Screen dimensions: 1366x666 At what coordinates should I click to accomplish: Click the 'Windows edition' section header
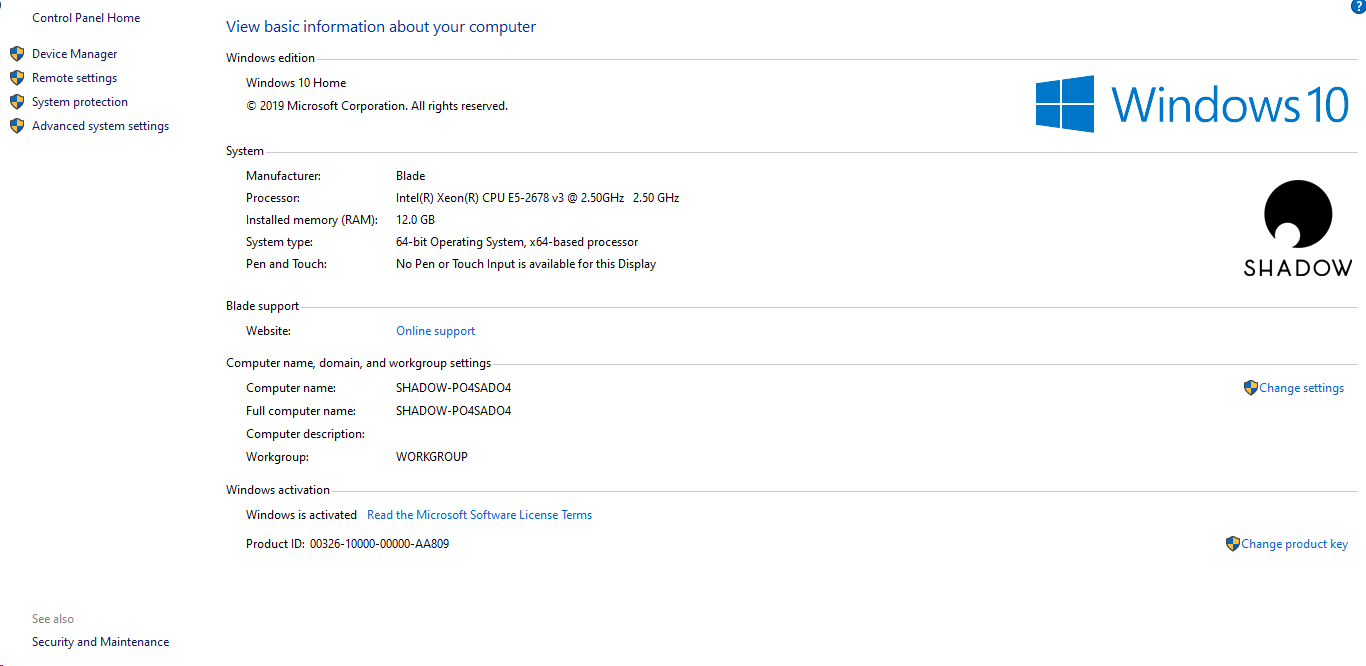[x=270, y=58]
